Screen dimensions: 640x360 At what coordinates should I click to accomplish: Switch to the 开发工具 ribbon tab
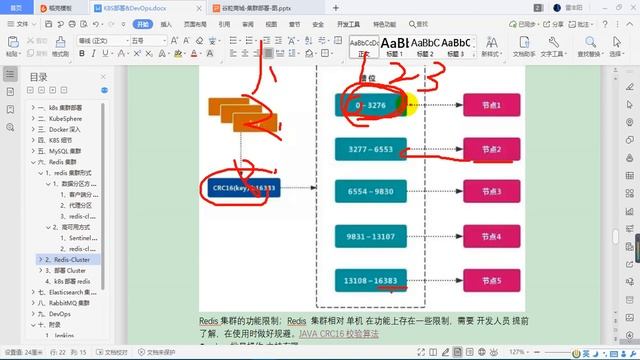point(348,24)
